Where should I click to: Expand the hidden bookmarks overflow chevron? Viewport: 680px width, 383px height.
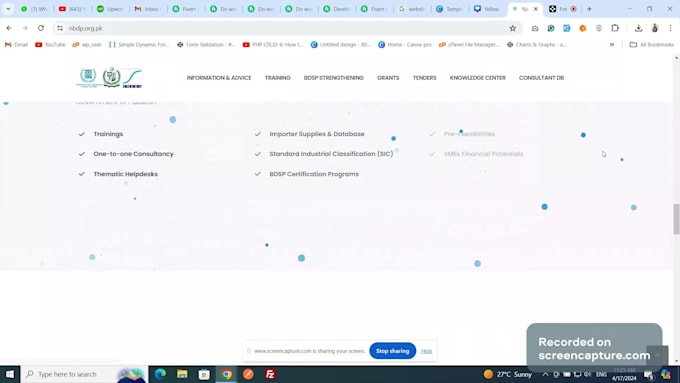612,44
